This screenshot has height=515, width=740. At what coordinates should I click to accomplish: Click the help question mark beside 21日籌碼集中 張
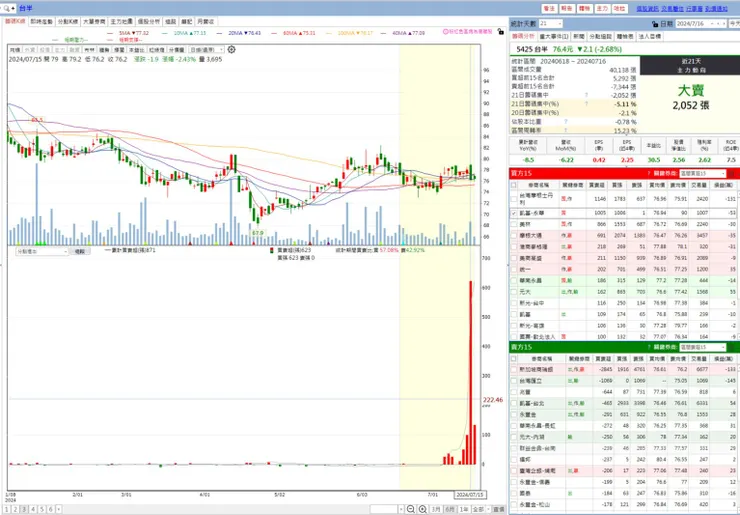tap(587, 95)
